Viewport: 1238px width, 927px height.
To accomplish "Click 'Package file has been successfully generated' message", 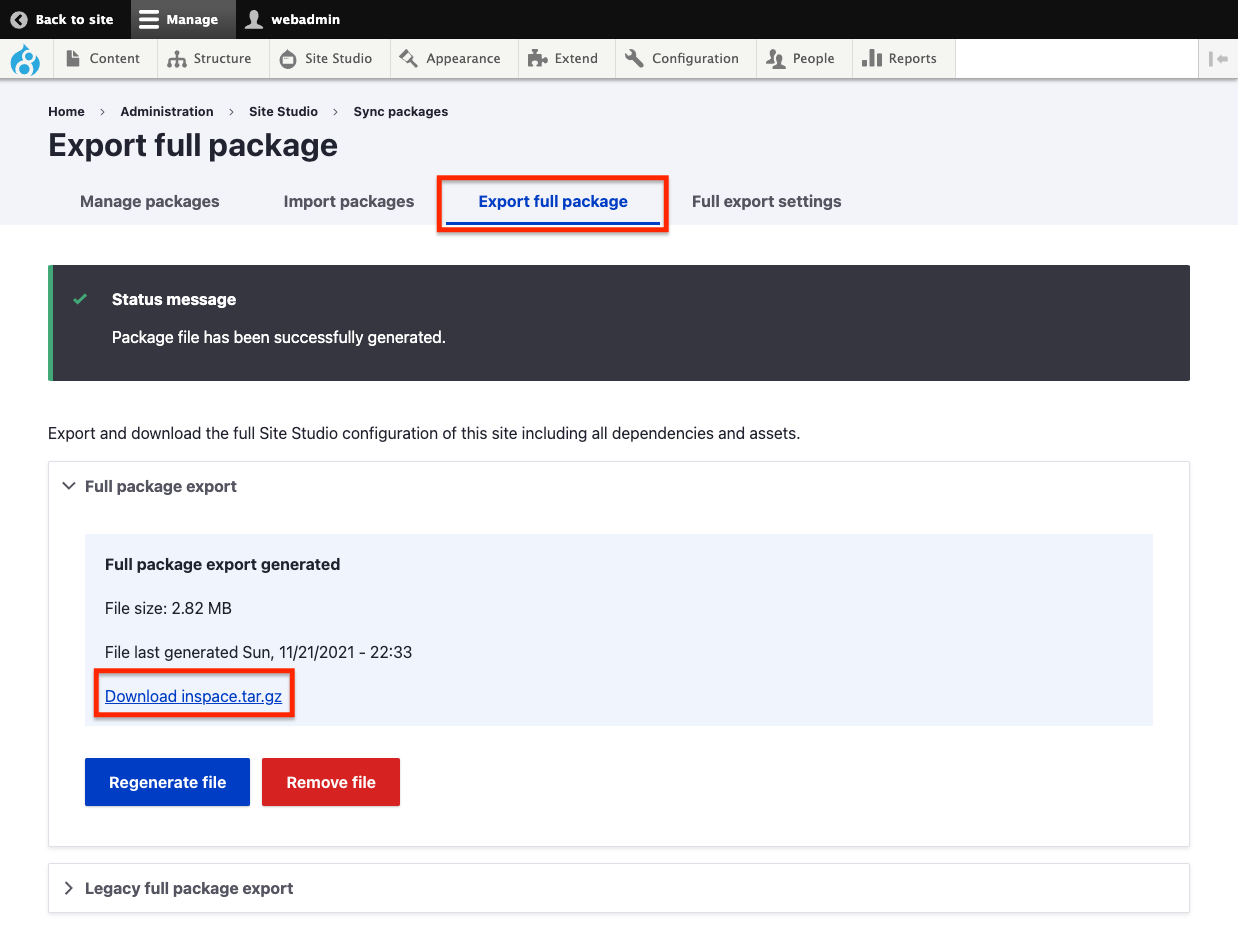I will [x=279, y=337].
